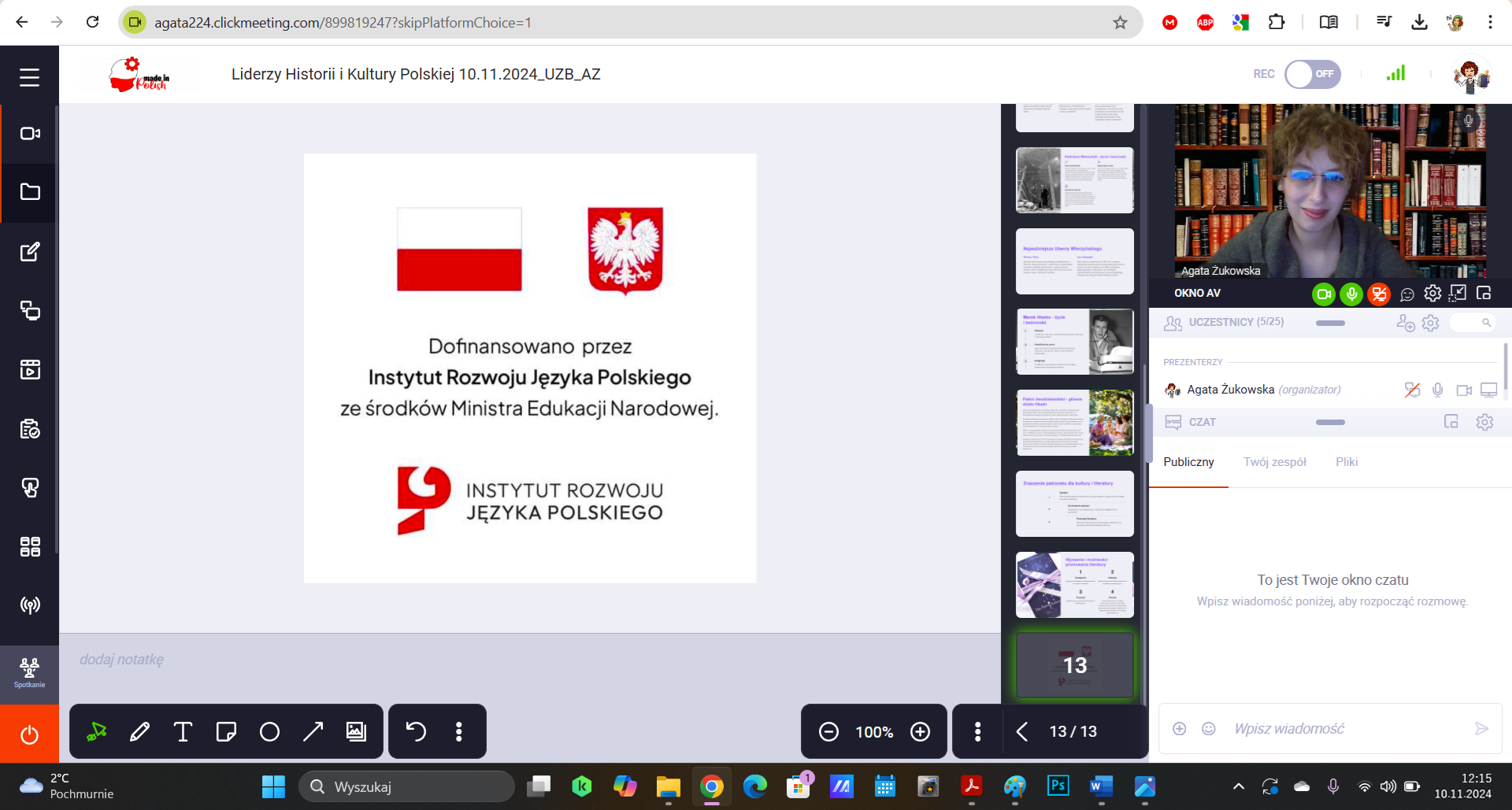This screenshot has height=810, width=1512.
Task: Search participants field
Action: (x=1472, y=323)
